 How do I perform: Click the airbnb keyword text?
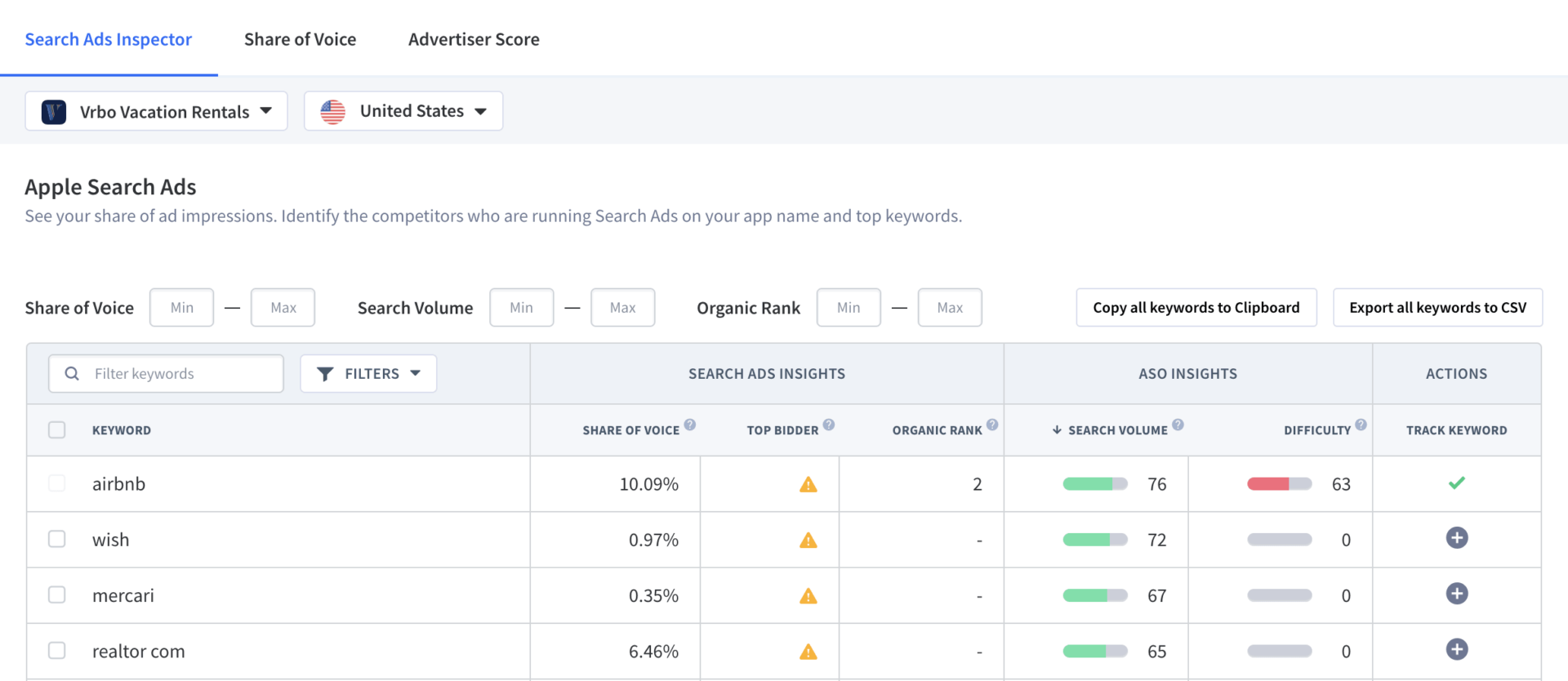(119, 483)
